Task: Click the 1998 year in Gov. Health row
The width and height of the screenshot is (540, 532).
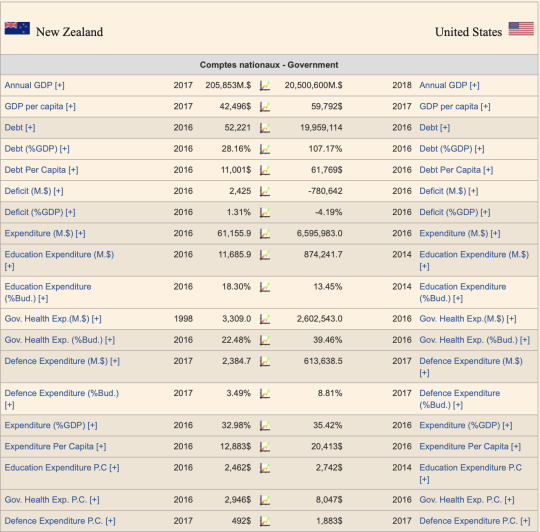Action: pos(183,319)
